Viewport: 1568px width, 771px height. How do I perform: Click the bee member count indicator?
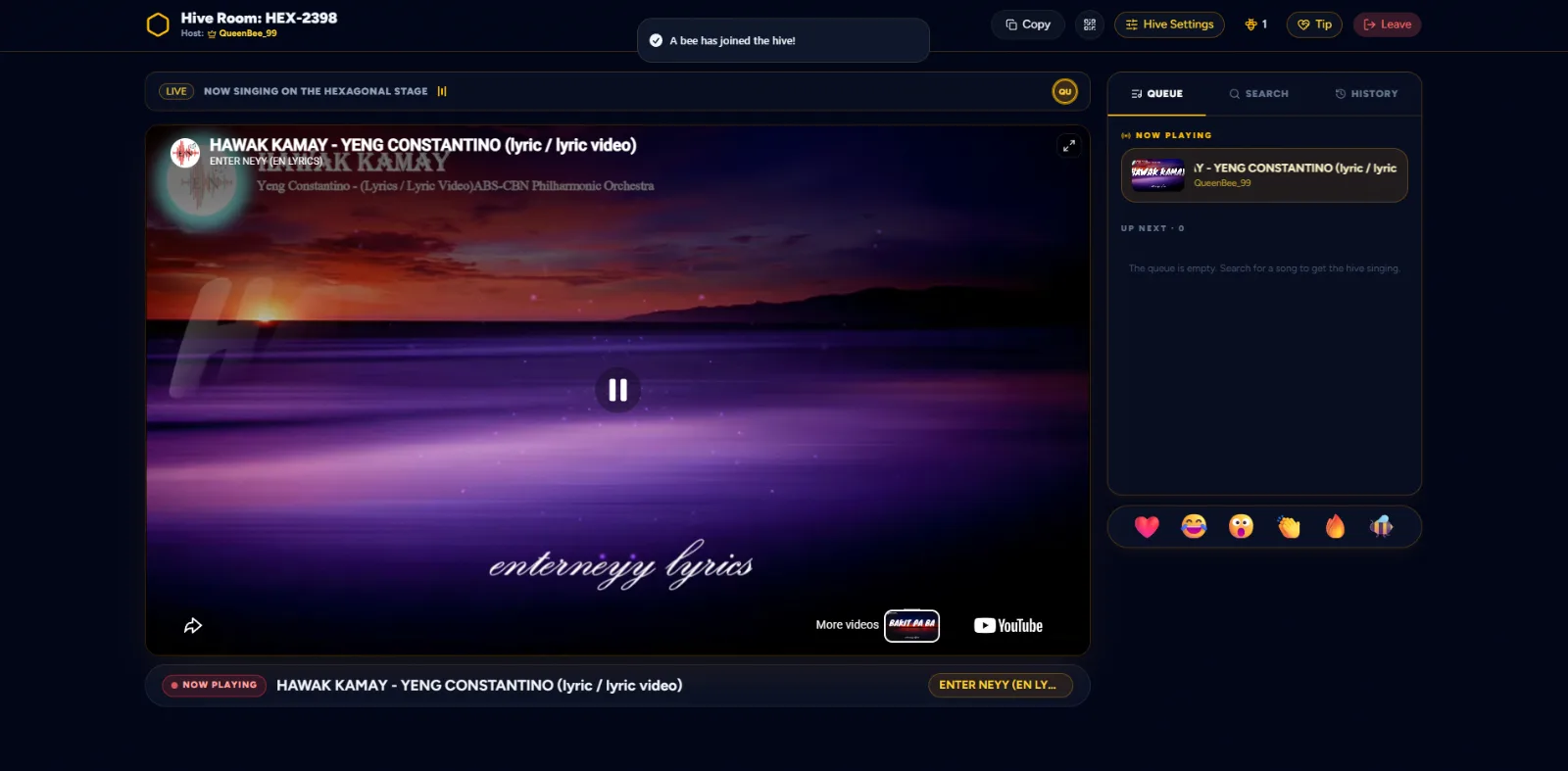pyautogui.click(x=1255, y=24)
